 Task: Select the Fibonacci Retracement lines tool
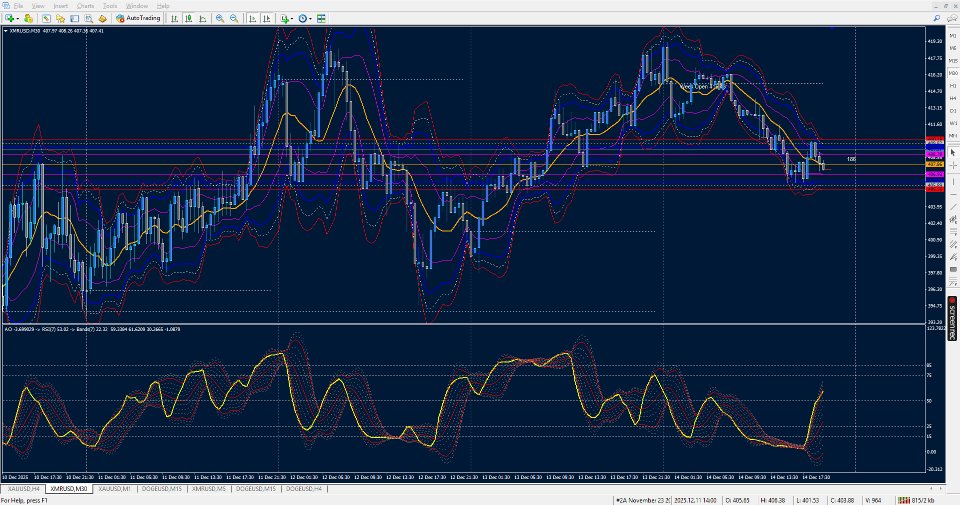[953, 233]
